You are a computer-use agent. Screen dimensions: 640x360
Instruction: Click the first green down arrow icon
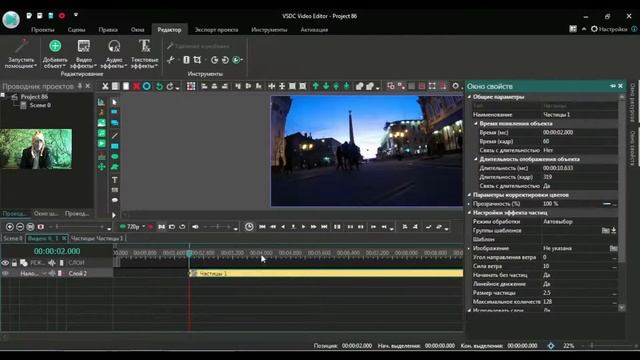(326, 86)
